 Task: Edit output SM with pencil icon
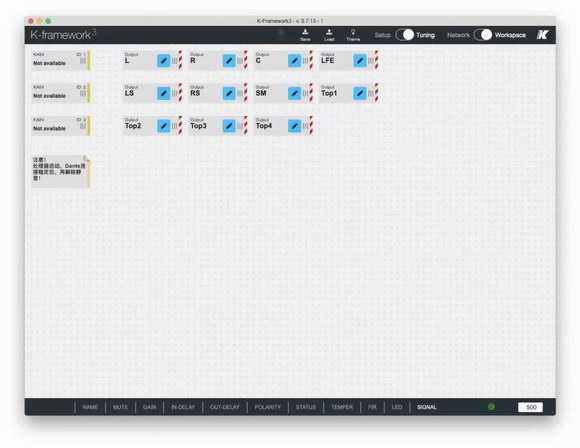tap(294, 93)
